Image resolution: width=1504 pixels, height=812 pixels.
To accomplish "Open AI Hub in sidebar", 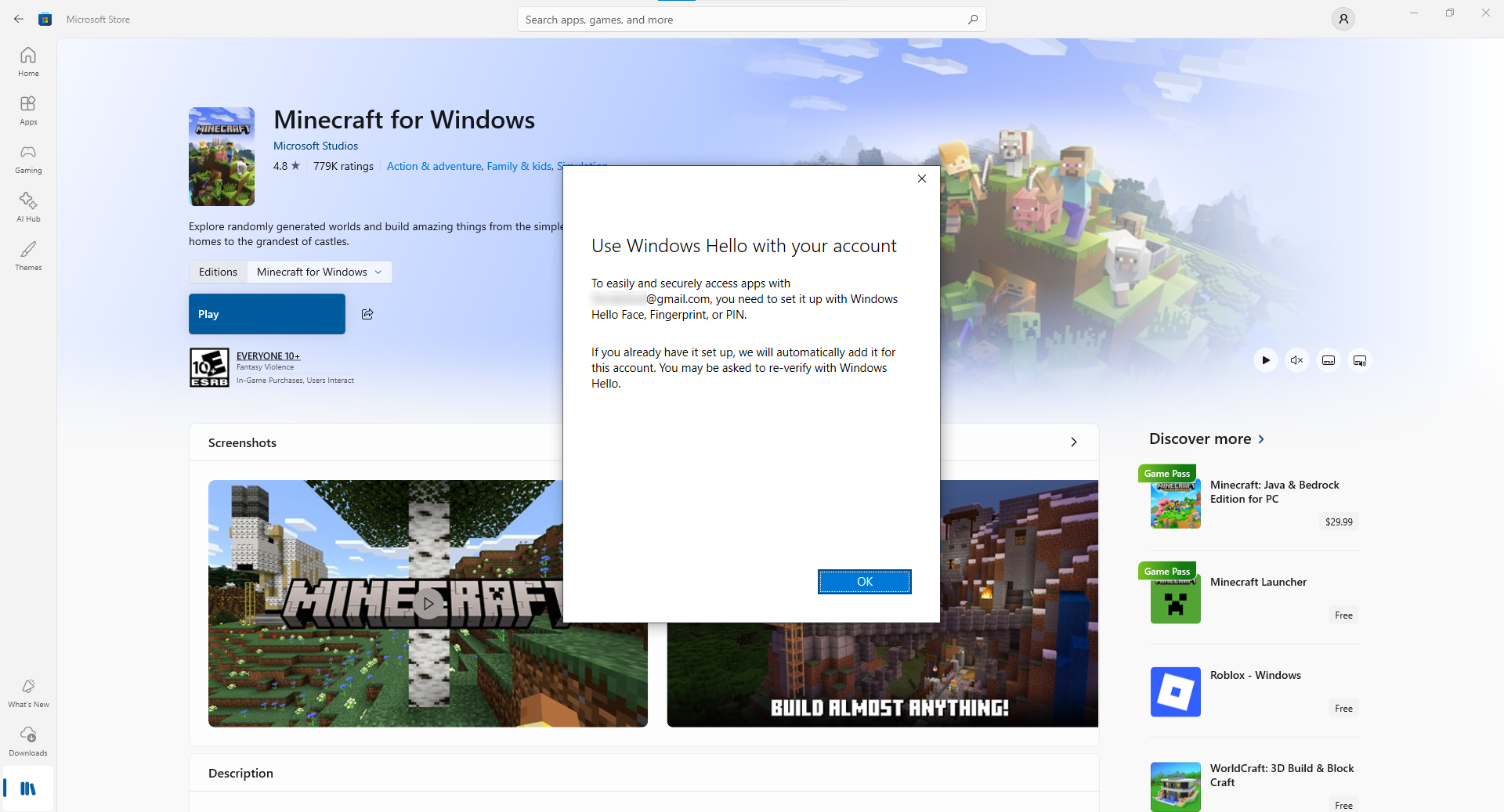I will click(28, 208).
